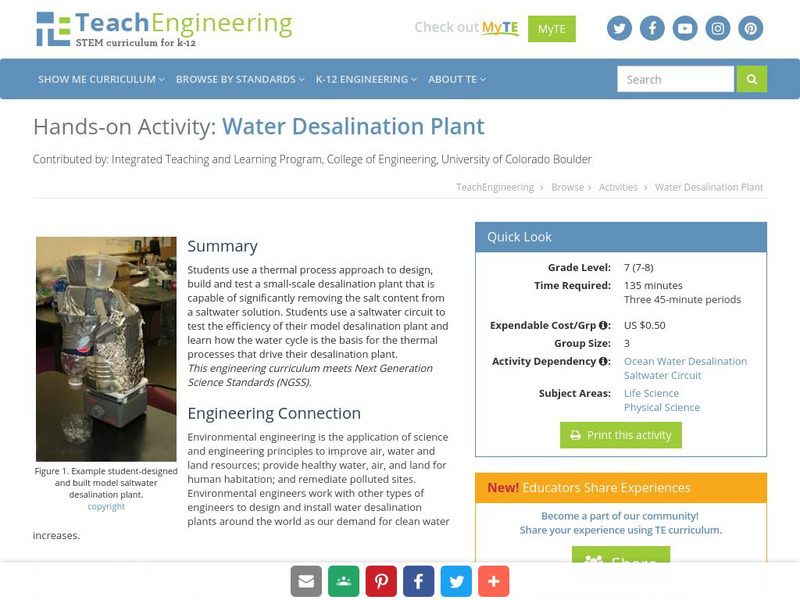The image size is (800, 600).
Task: Expand the Show Me Curriculum menu
Action: (x=102, y=79)
